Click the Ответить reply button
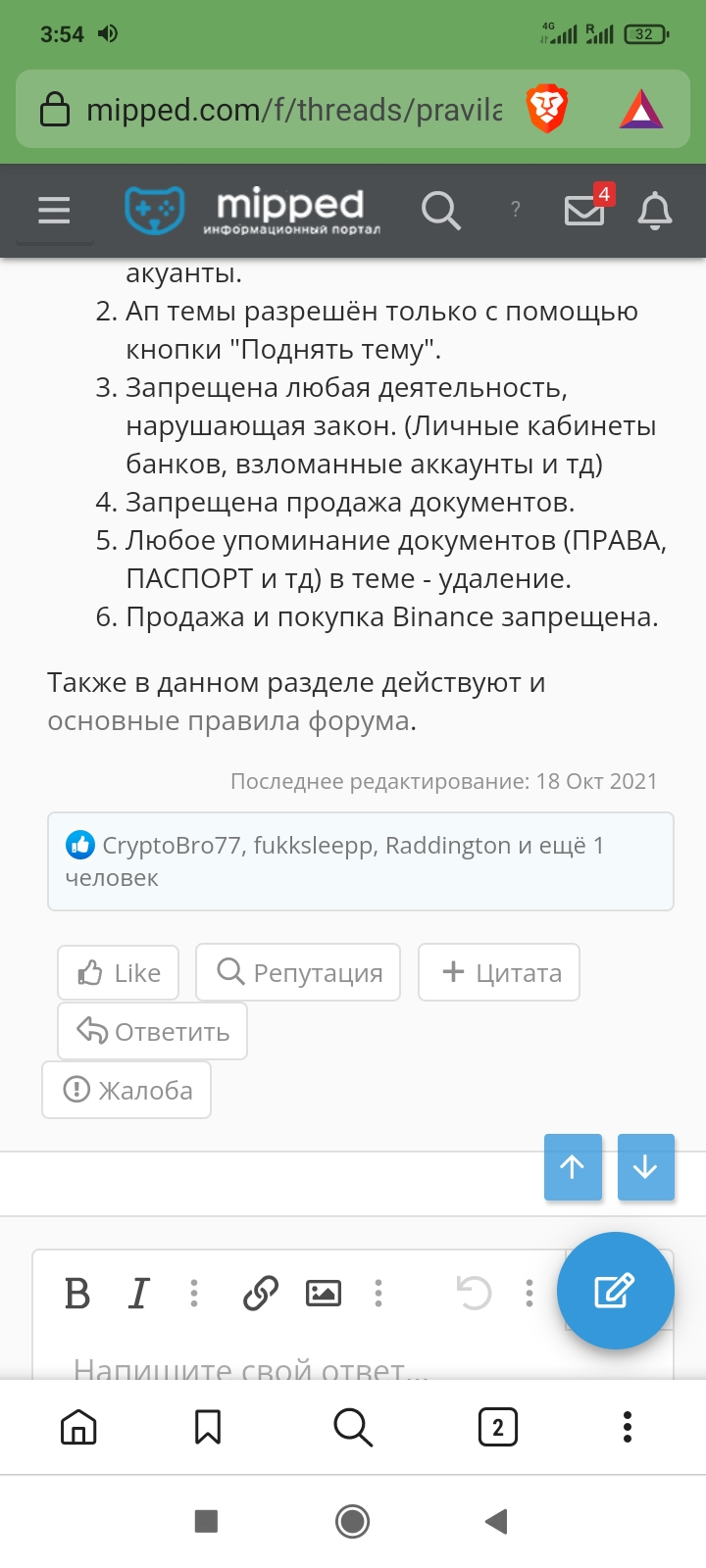706x1568 pixels. point(152,1031)
